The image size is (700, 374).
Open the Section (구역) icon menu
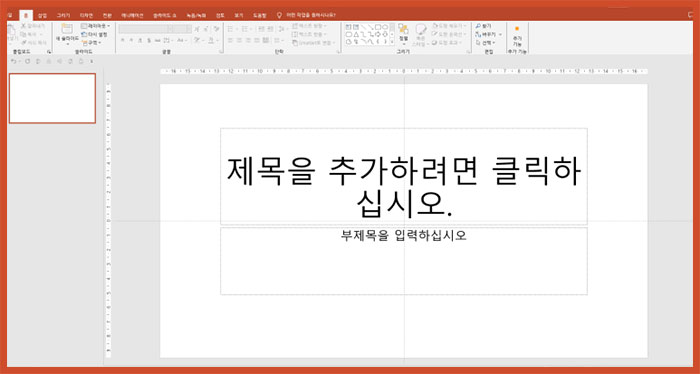pyautogui.click(x=84, y=43)
